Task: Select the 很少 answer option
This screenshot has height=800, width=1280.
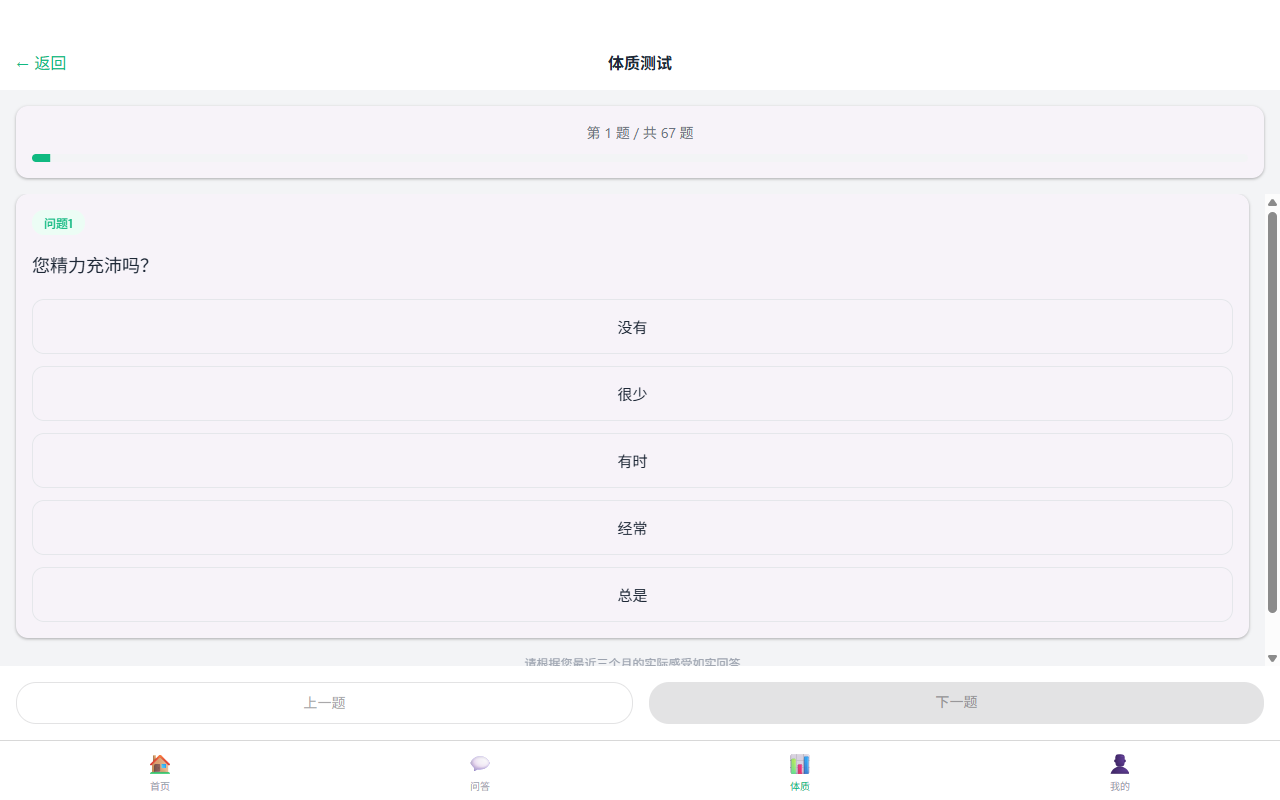Action: pyautogui.click(x=632, y=394)
